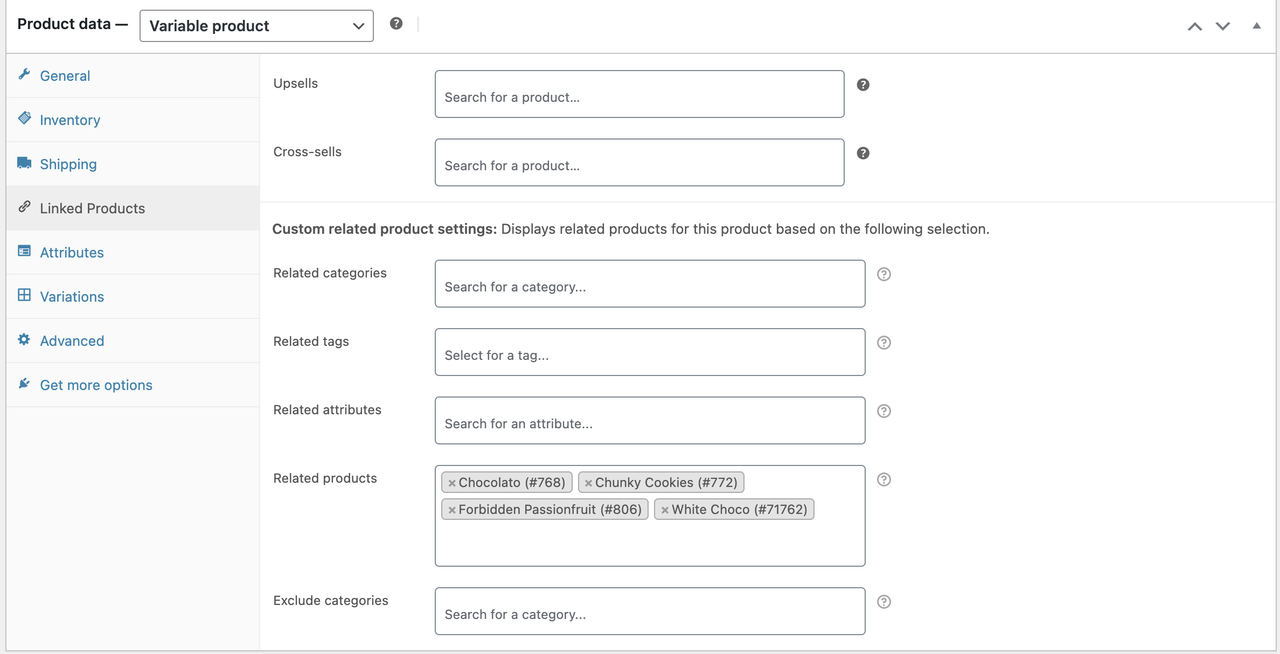
Task: Remove Chunky Cookies (#772) tag
Action: [588, 483]
